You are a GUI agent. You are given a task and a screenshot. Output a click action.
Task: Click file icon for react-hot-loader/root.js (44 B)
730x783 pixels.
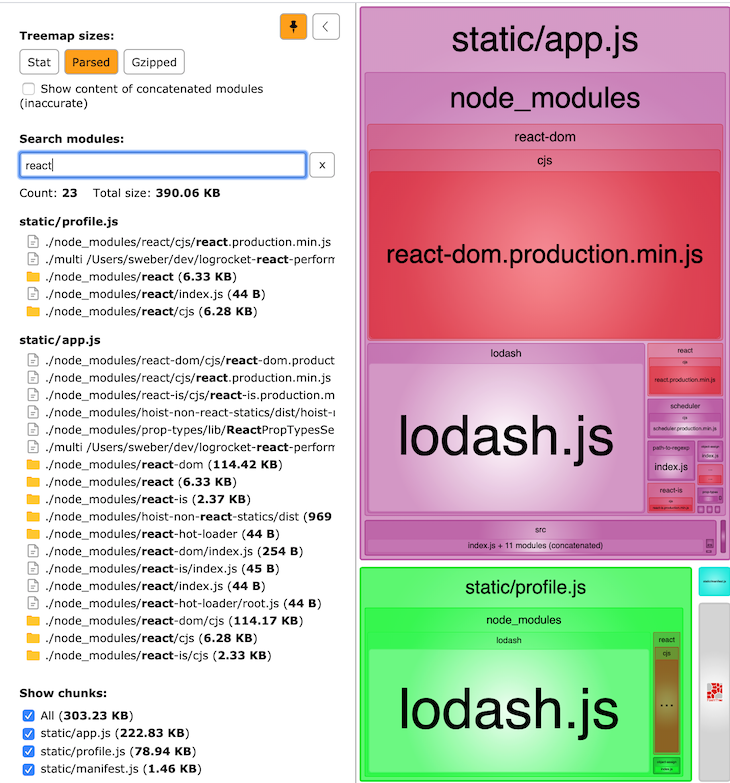(33, 604)
